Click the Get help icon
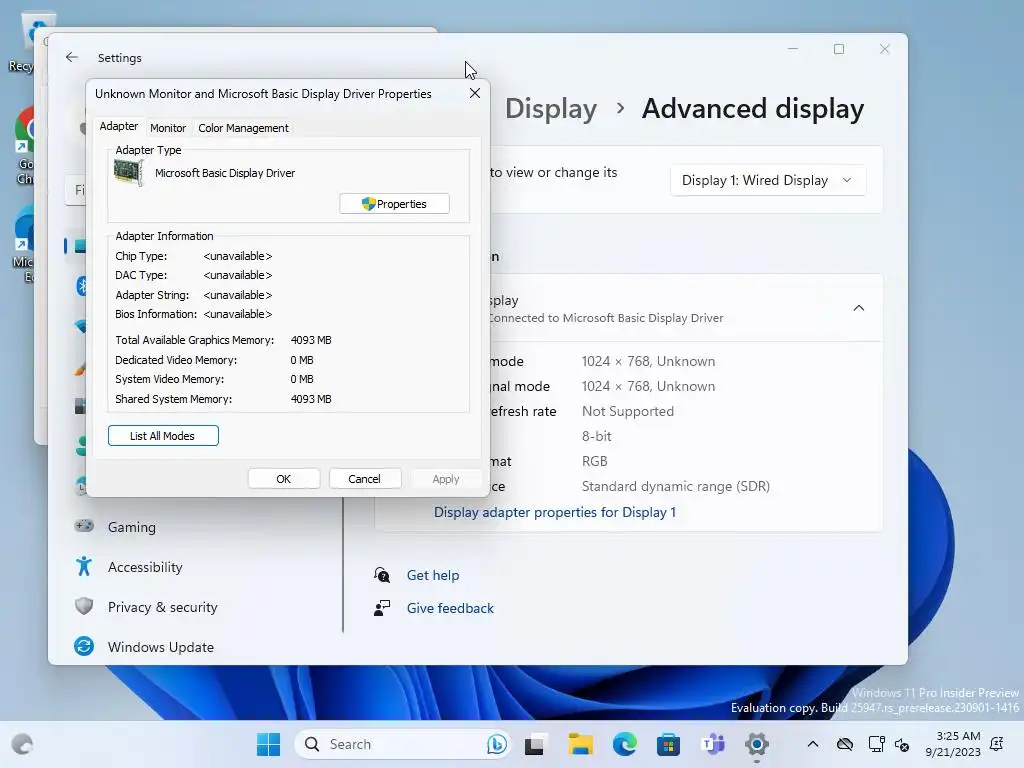The image size is (1024, 768). pos(382,575)
